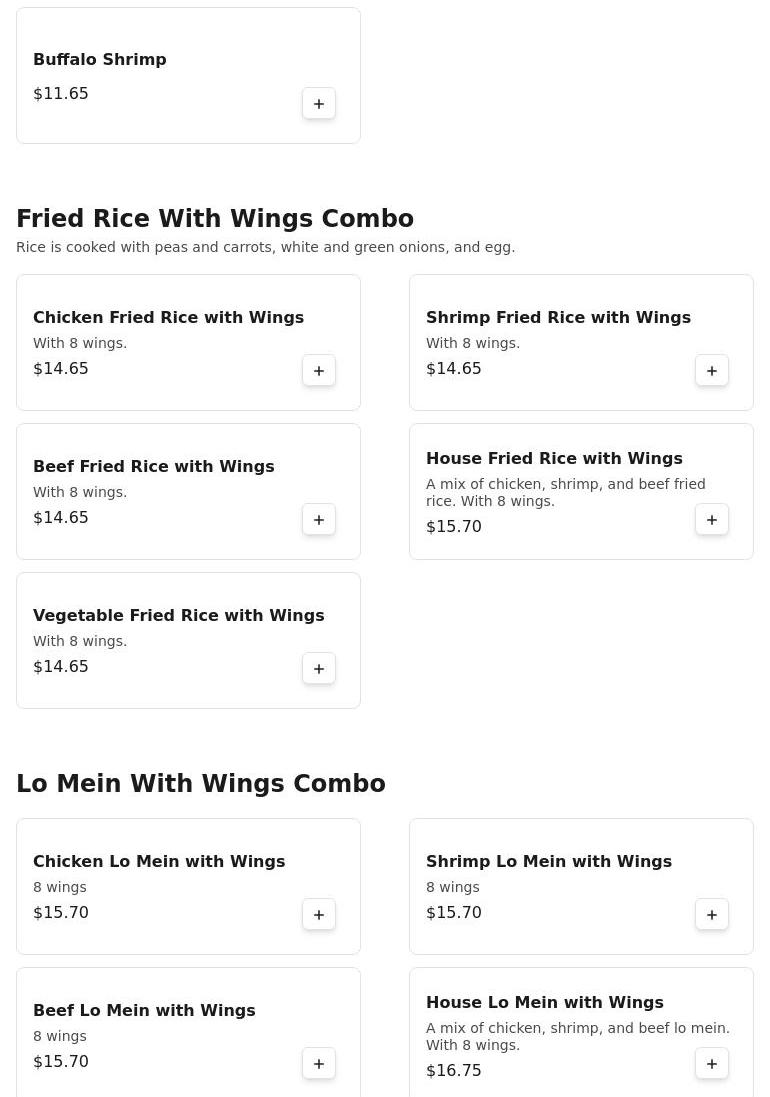Select the House Lo Mein description text
This screenshot has height=1097, width=770.
tap(577, 1036)
